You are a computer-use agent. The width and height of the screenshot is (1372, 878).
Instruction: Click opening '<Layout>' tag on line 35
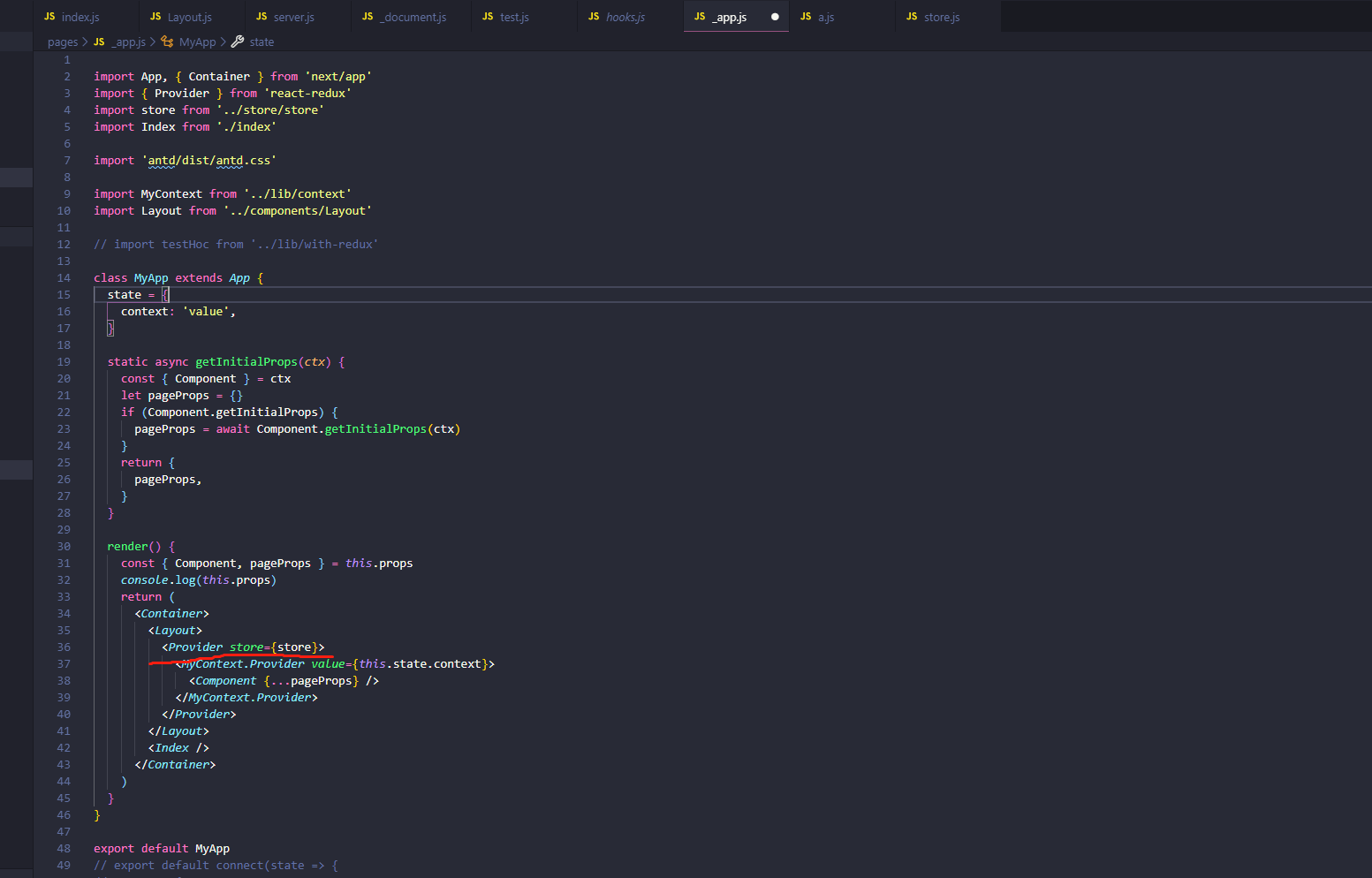(175, 631)
